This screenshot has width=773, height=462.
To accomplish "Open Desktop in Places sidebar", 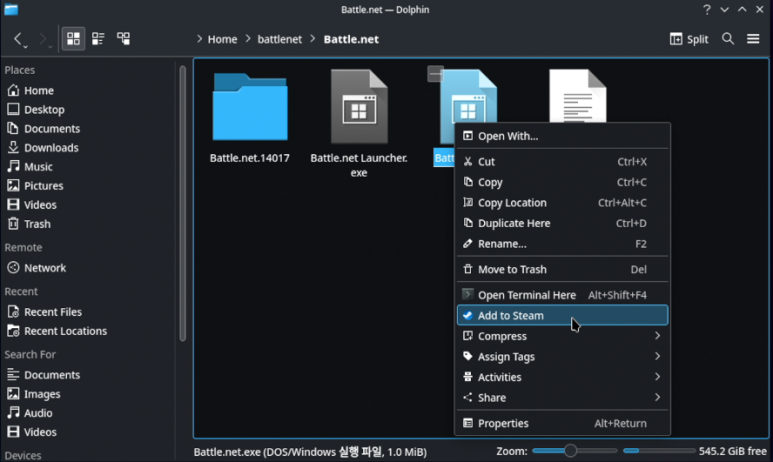I will 89,109.
